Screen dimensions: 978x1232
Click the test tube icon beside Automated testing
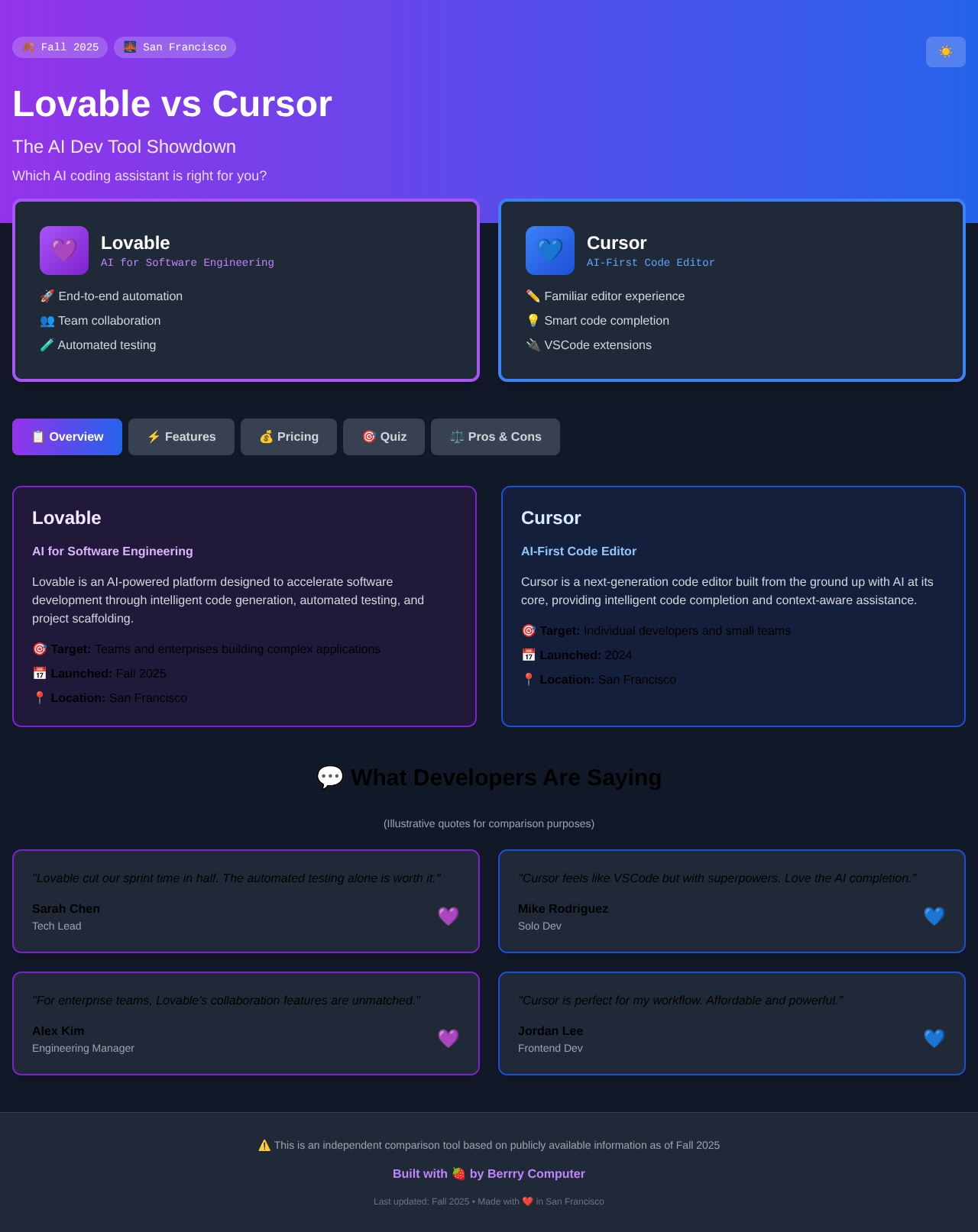click(x=47, y=345)
